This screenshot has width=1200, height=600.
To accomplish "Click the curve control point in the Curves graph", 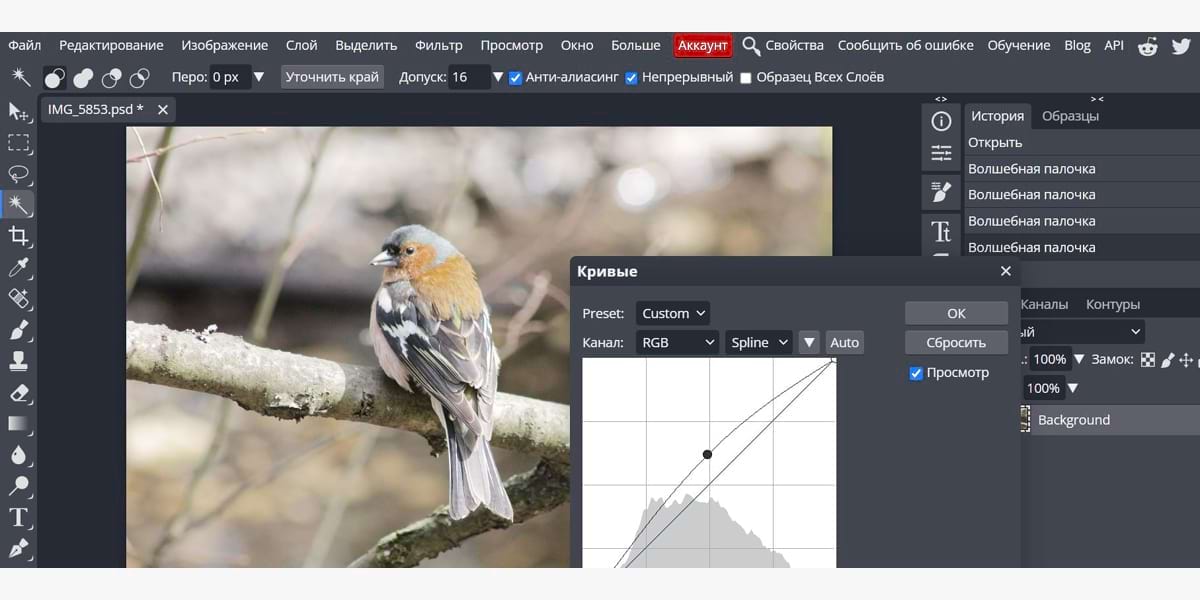I will click(707, 454).
